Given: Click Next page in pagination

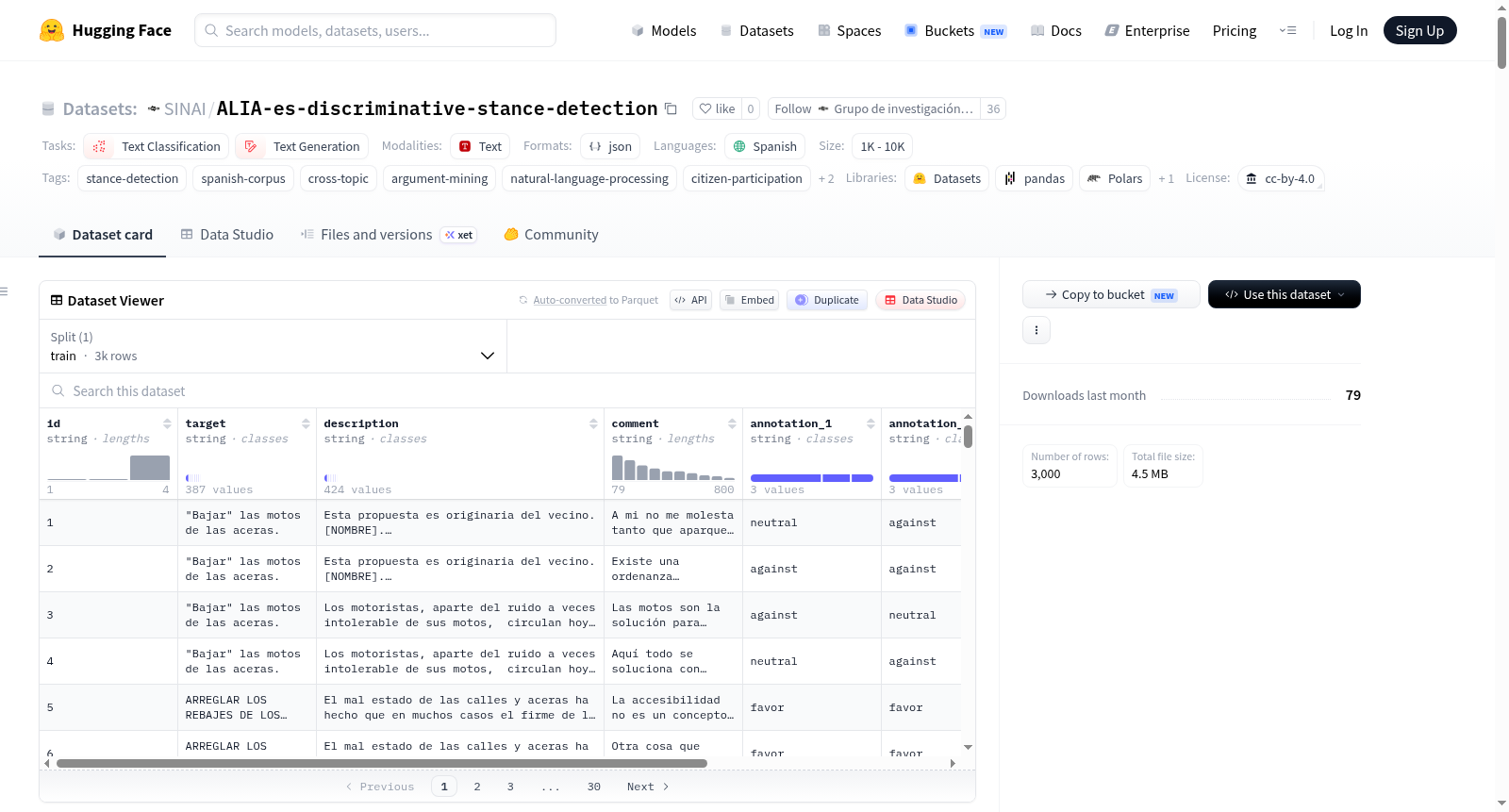Looking at the screenshot, I should pos(648,787).
